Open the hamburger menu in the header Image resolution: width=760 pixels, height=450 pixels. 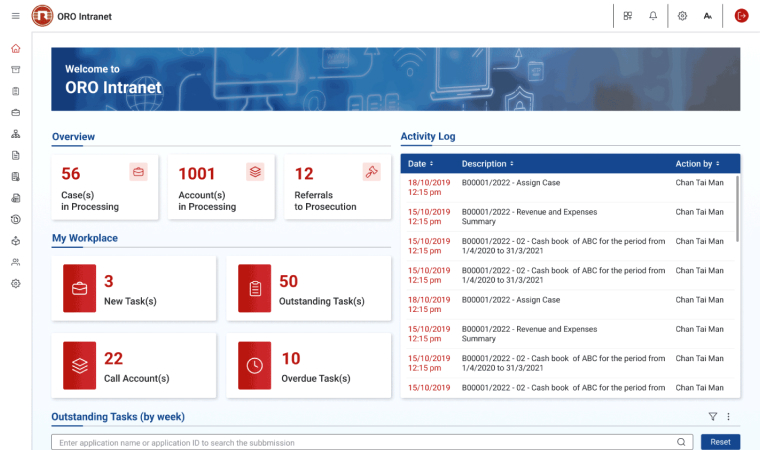15,16
